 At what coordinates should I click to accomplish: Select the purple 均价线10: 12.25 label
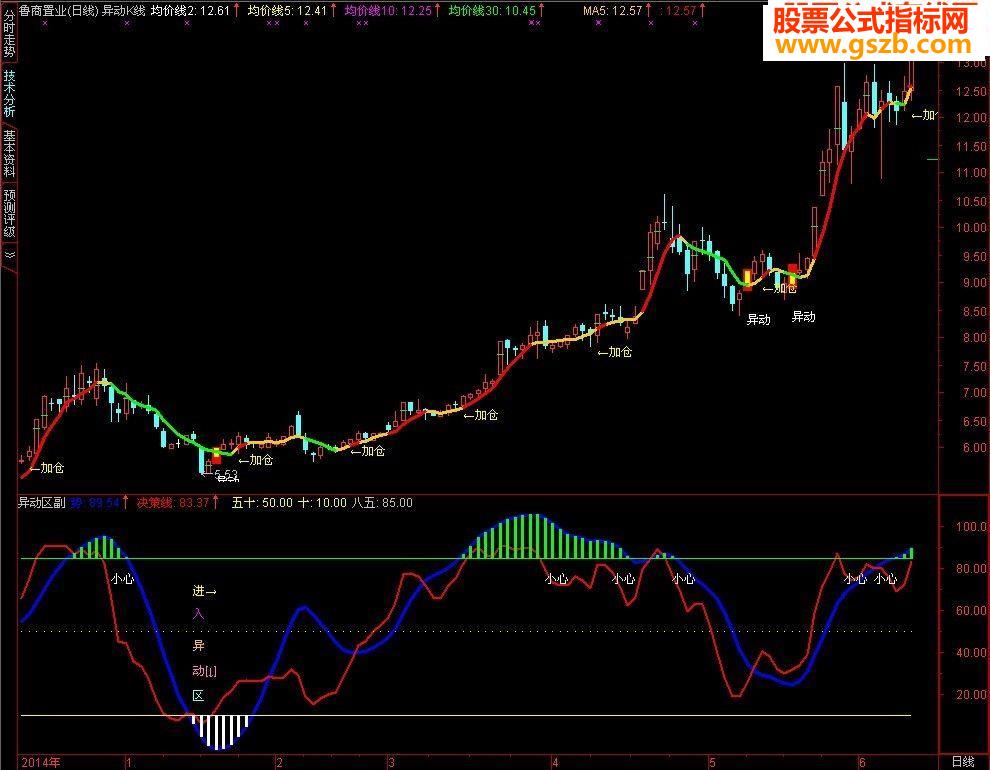pyautogui.click(x=388, y=11)
